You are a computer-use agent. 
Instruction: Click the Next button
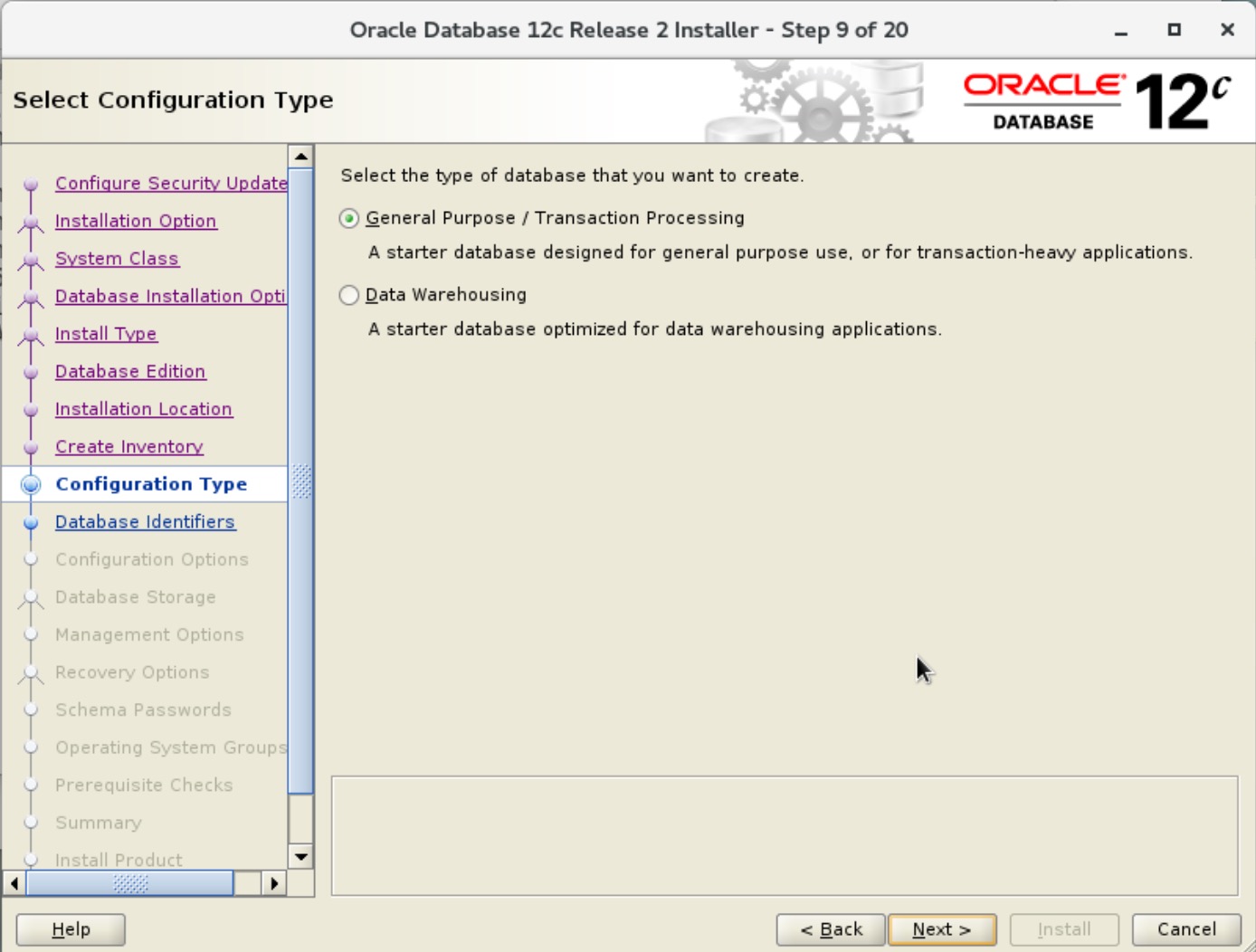[942, 929]
